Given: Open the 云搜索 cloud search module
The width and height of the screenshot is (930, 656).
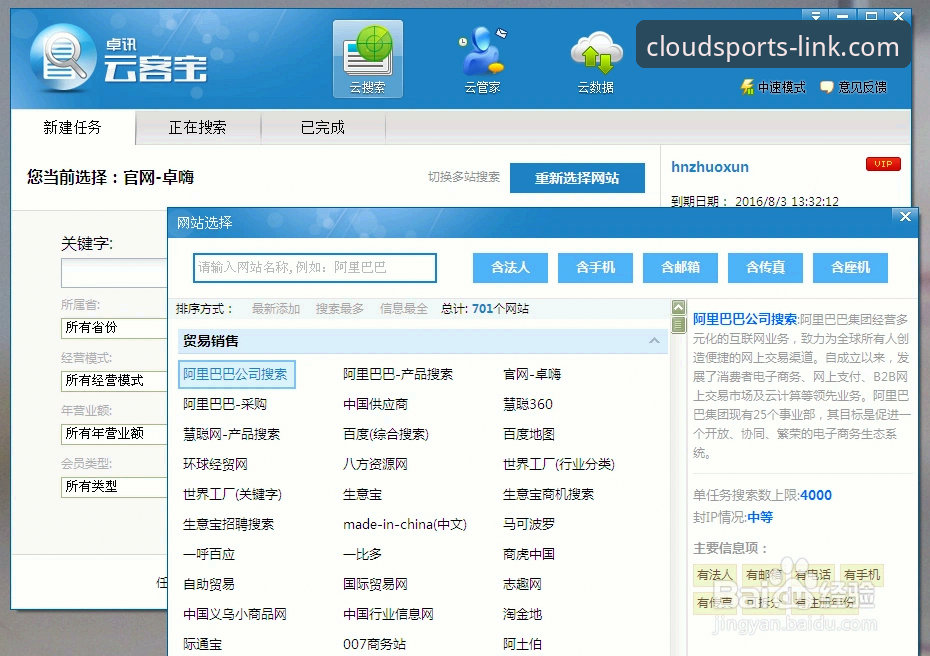Looking at the screenshot, I should point(367,59).
